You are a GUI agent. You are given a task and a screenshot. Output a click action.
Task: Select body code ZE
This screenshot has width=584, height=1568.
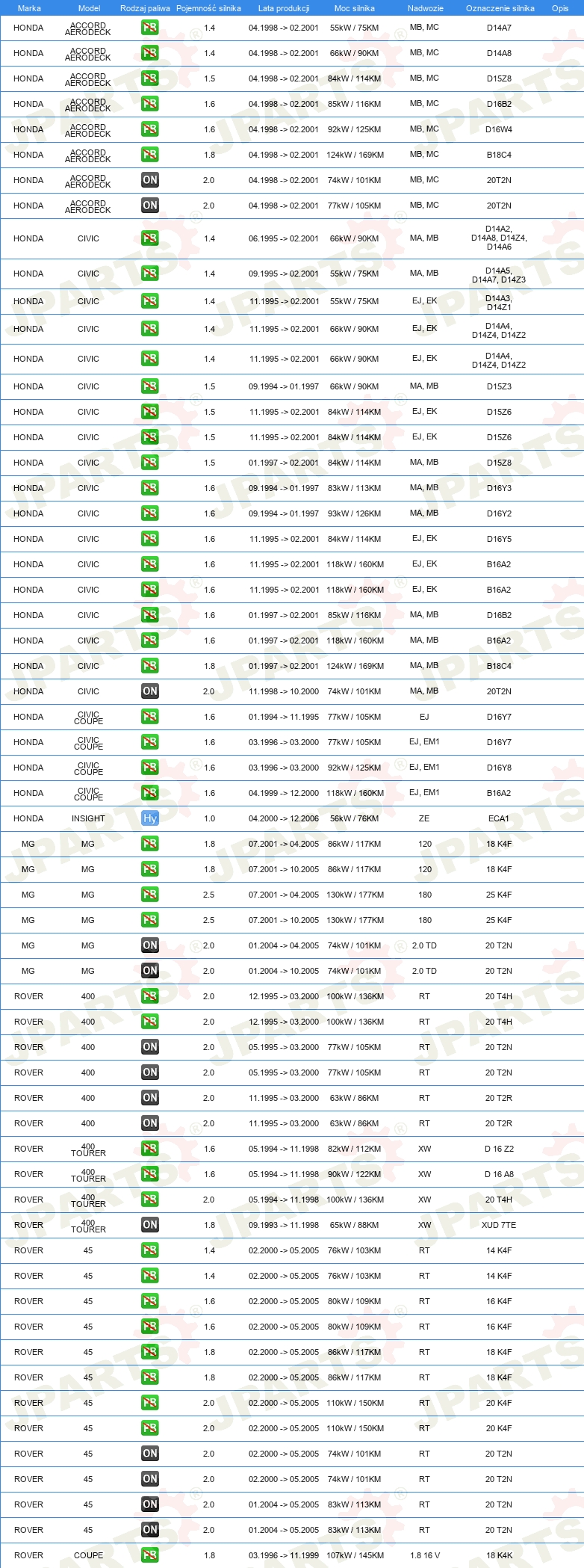pos(424,818)
